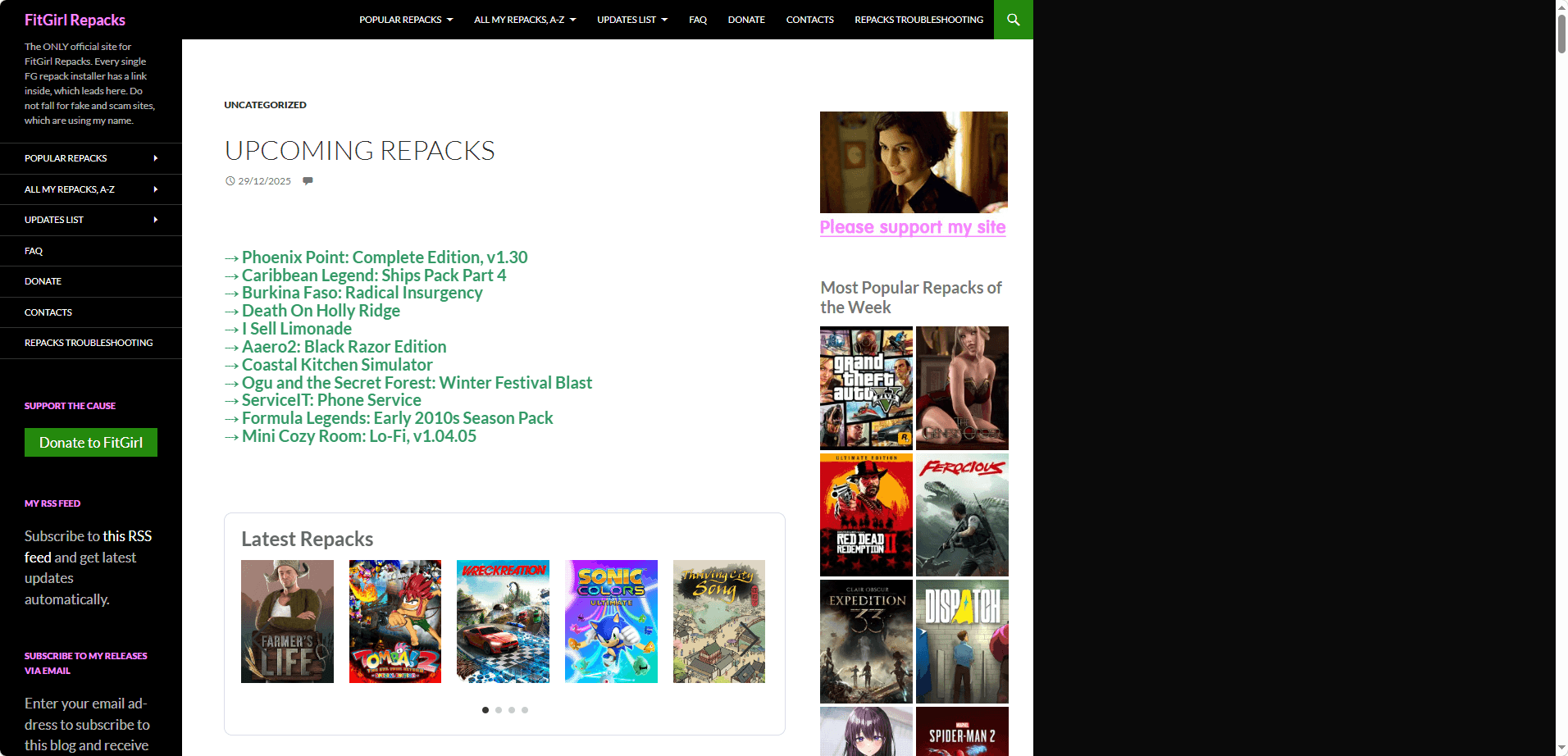Select the first carousel pagination dot
Viewport: 1568px width, 756px height.
pos(485,710)
